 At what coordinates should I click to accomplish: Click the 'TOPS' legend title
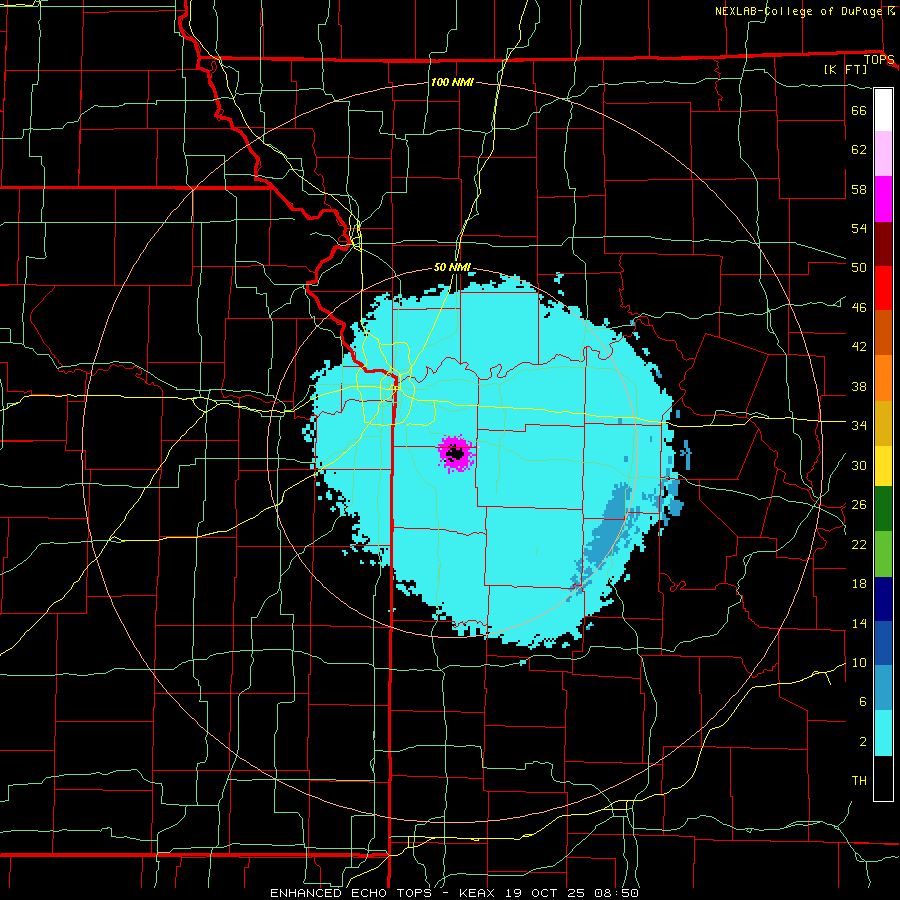[879, 60]
